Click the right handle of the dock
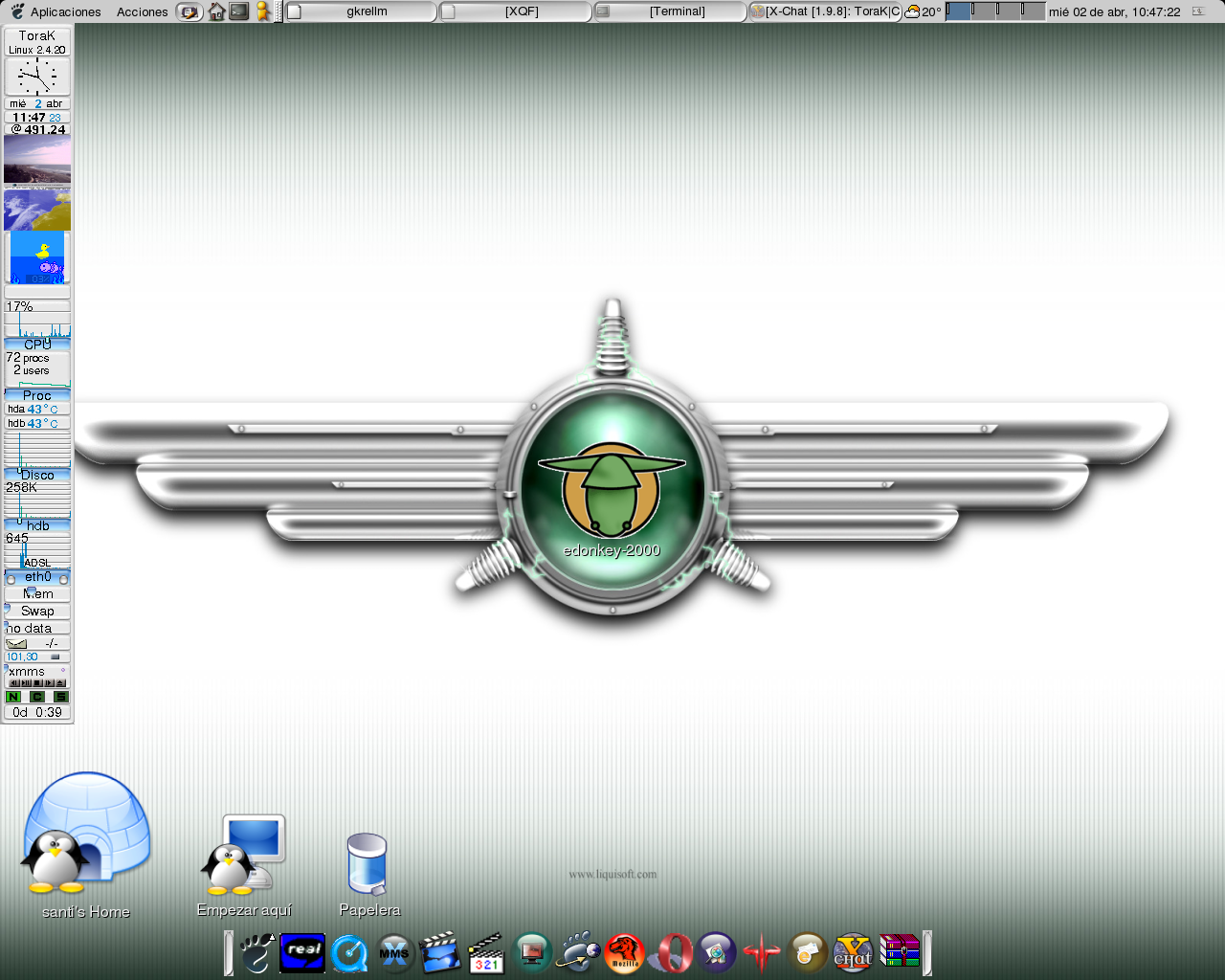1225x980 pixels. point(926,953)
